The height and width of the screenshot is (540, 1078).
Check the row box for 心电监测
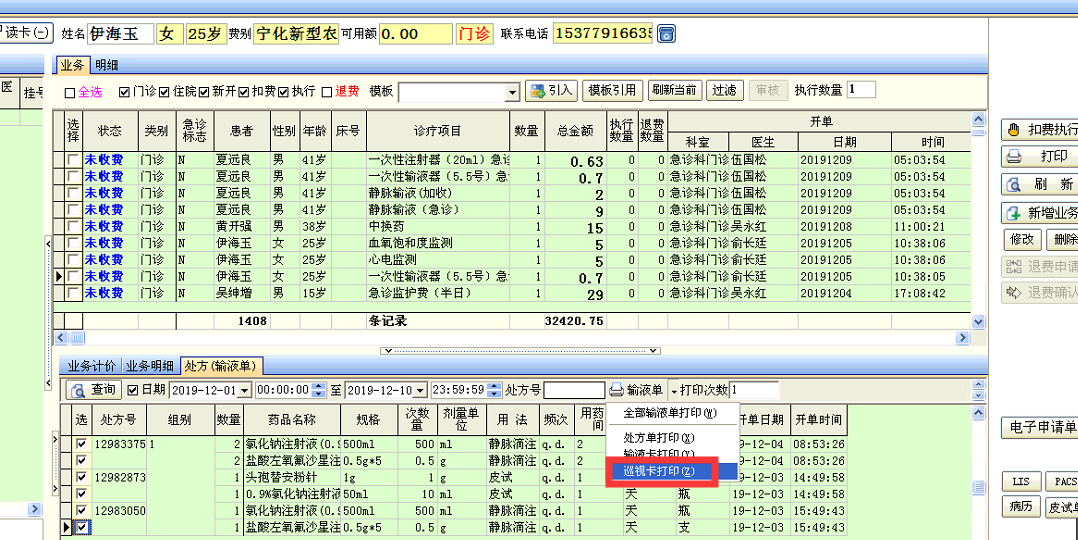coord(74,260)
